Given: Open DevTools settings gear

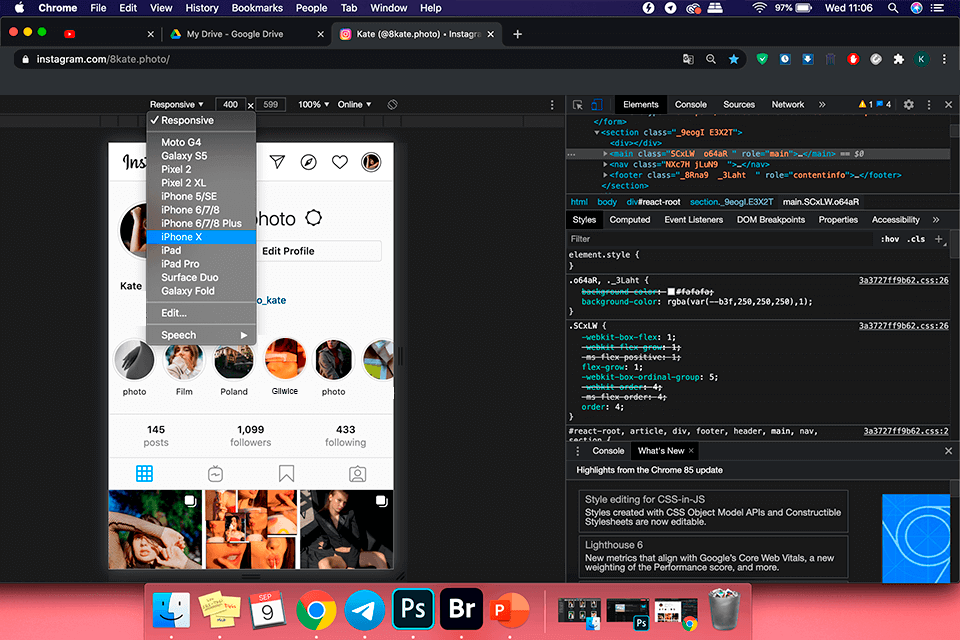Looking at the screenshot, I should (908, 104).
